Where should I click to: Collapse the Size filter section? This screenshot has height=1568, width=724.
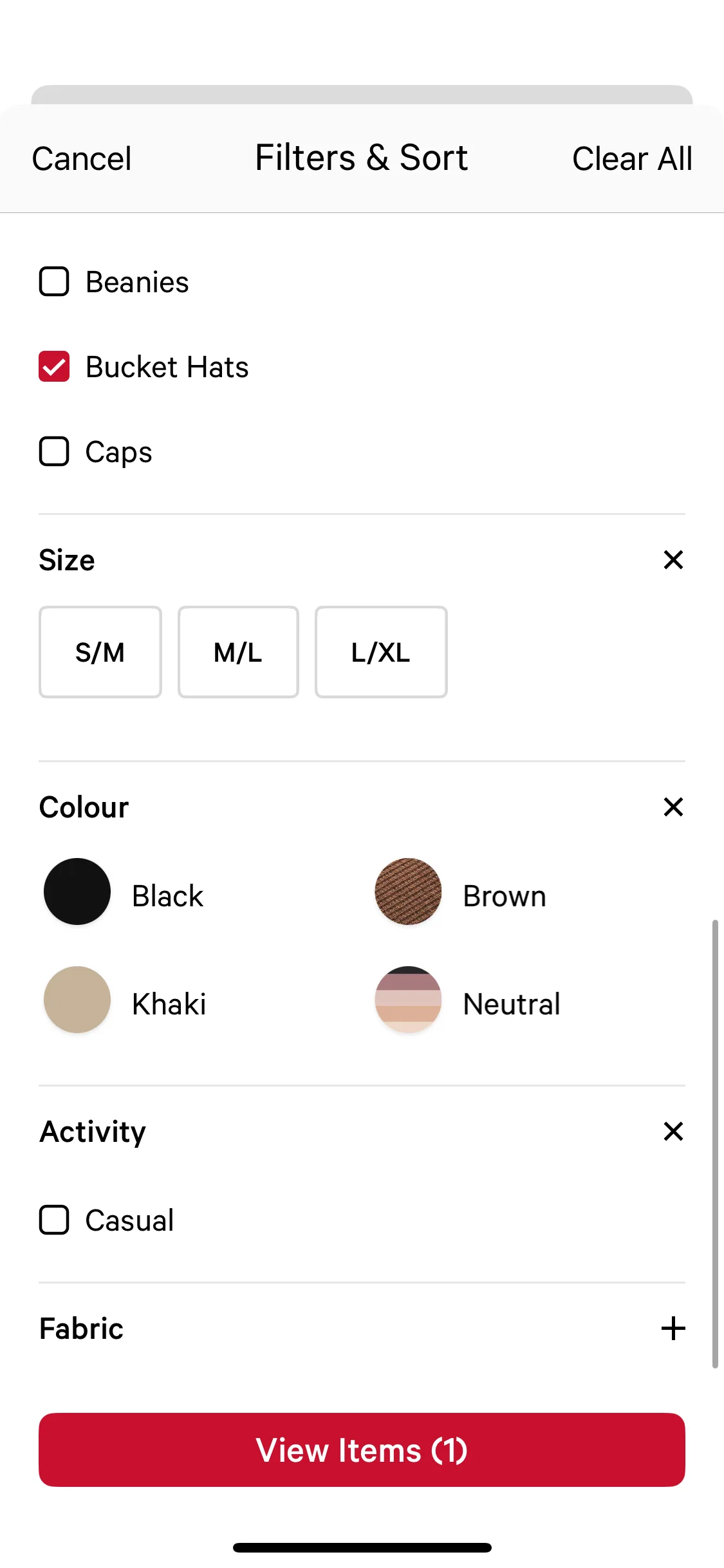[673, 560]
